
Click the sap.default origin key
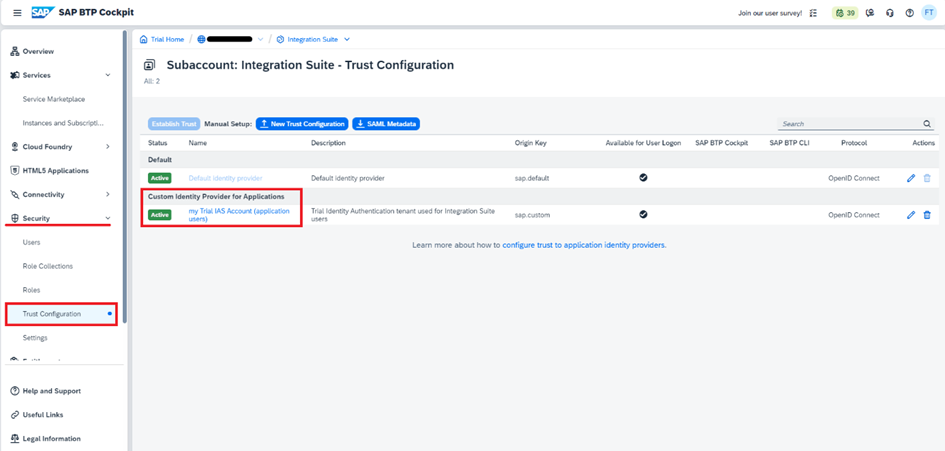(532, 178)
